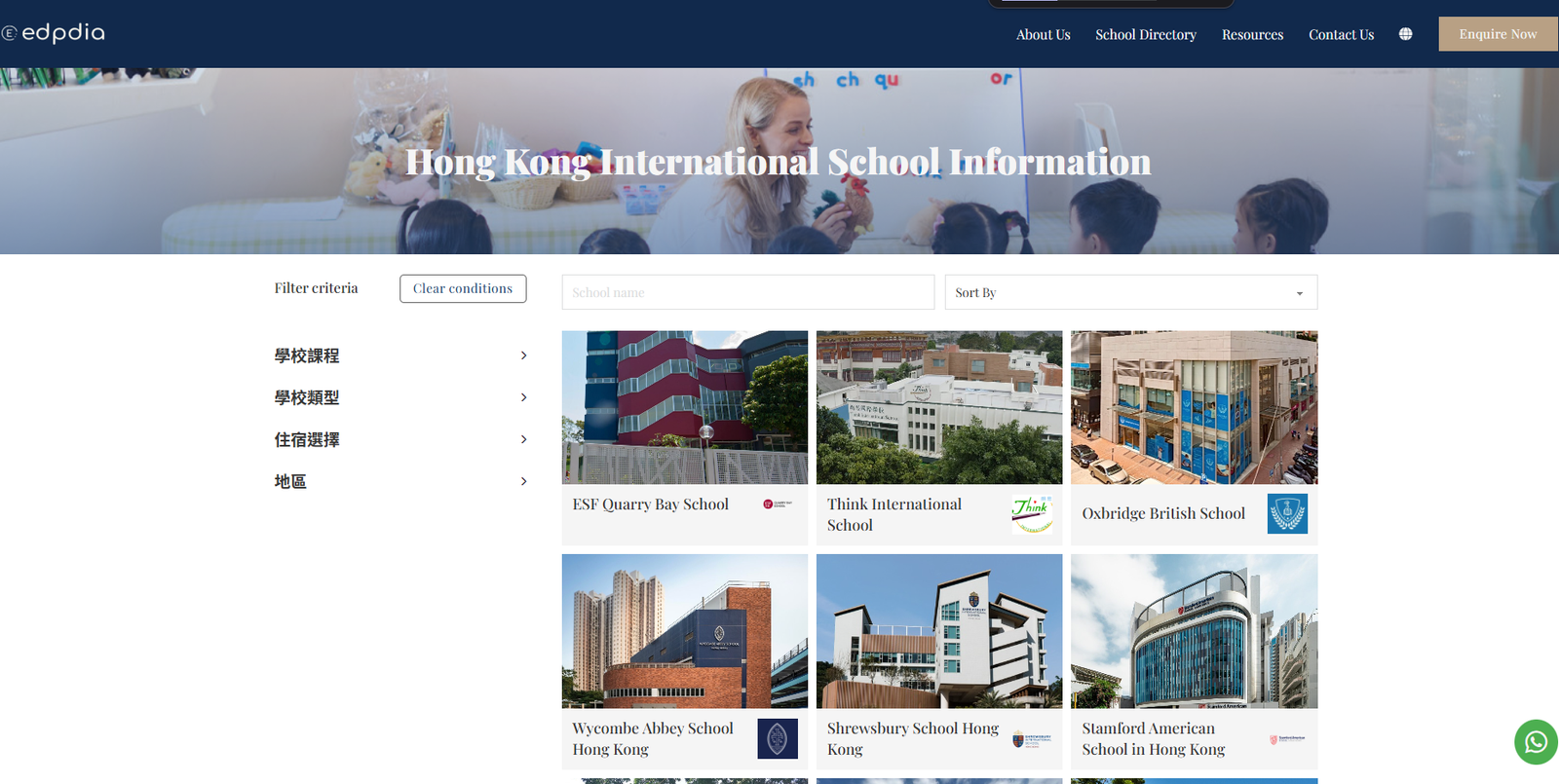1559x784 pixels.
Task: Expand the 學校課程 filter section
Action: click(x=400, y=355)
